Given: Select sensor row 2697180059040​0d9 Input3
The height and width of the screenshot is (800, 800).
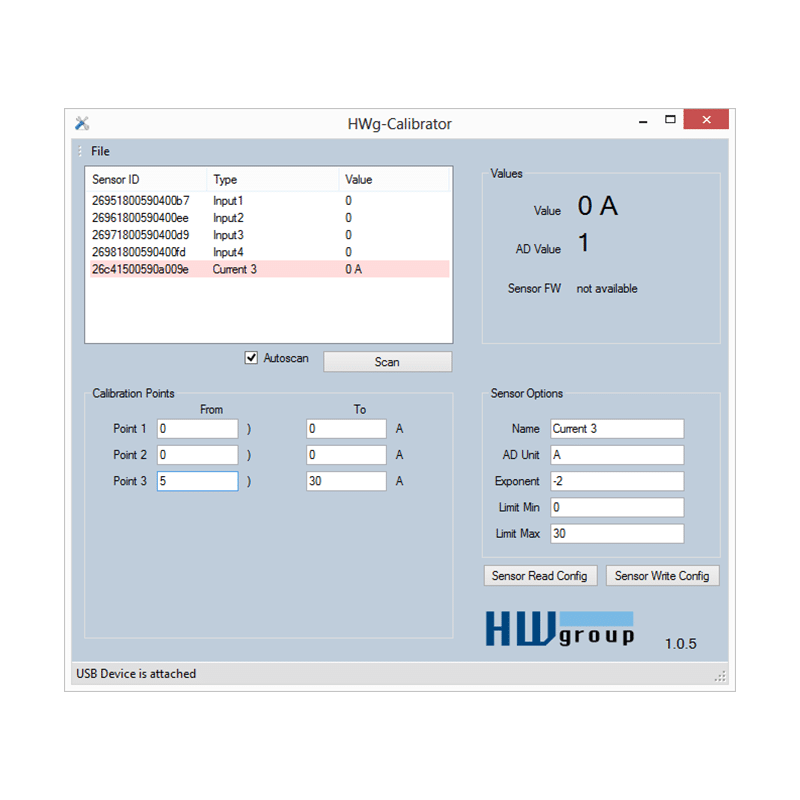Looking at the screenshot, I should click(269, 235).
